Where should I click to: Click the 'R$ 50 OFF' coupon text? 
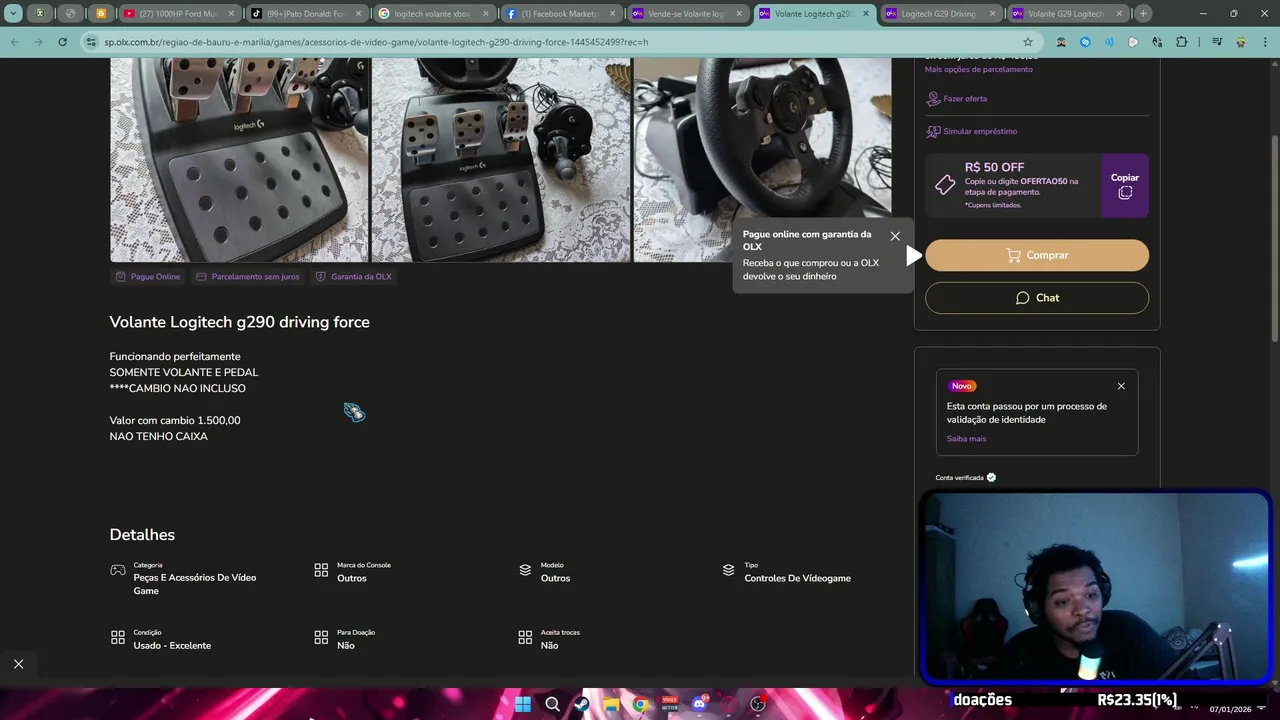pyautogui.click(x=994, y=167)
